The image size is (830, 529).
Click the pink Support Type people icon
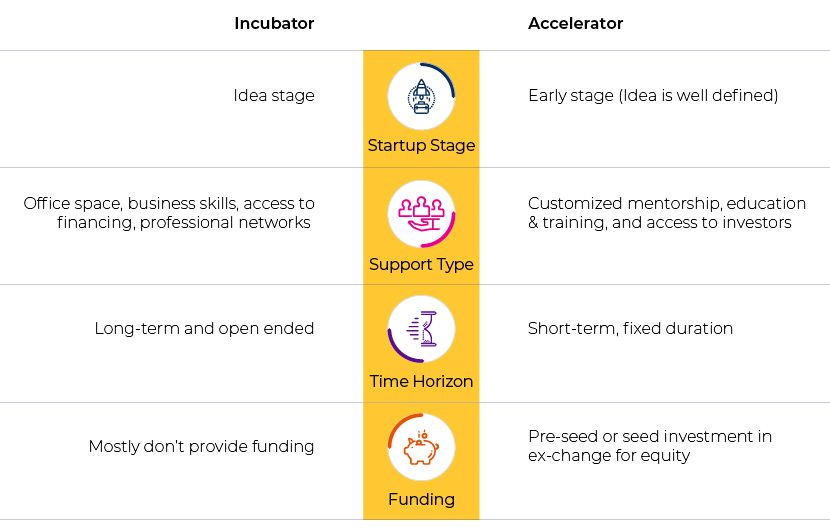421,214
